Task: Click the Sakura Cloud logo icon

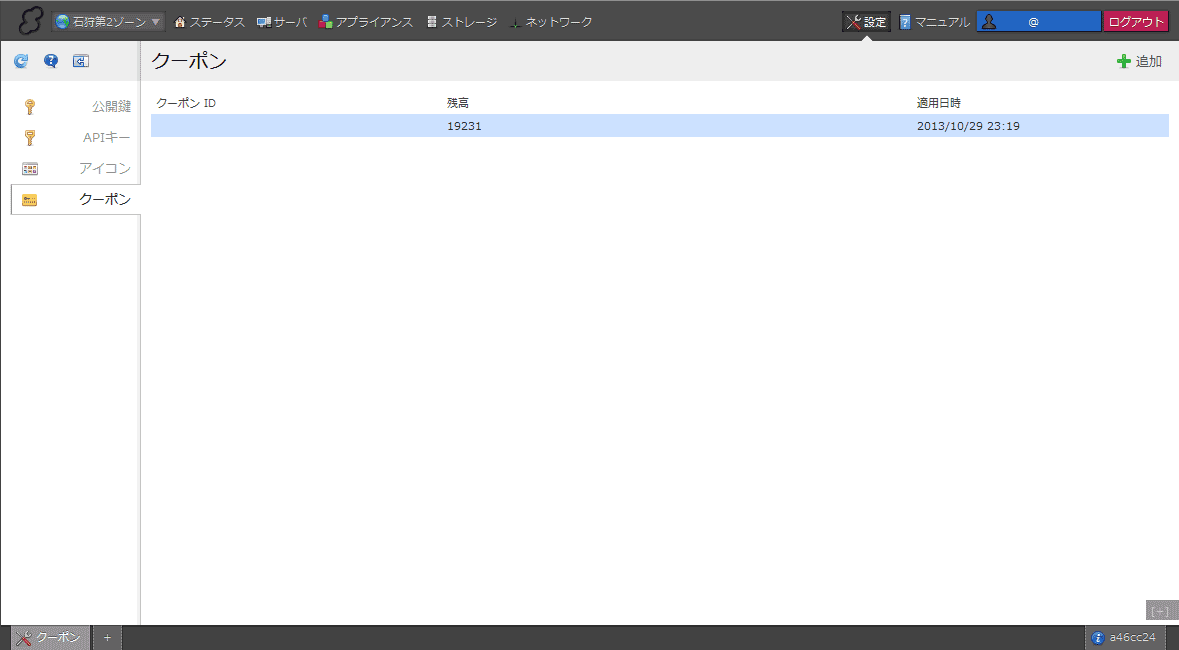Action: [x=30, y=21]
